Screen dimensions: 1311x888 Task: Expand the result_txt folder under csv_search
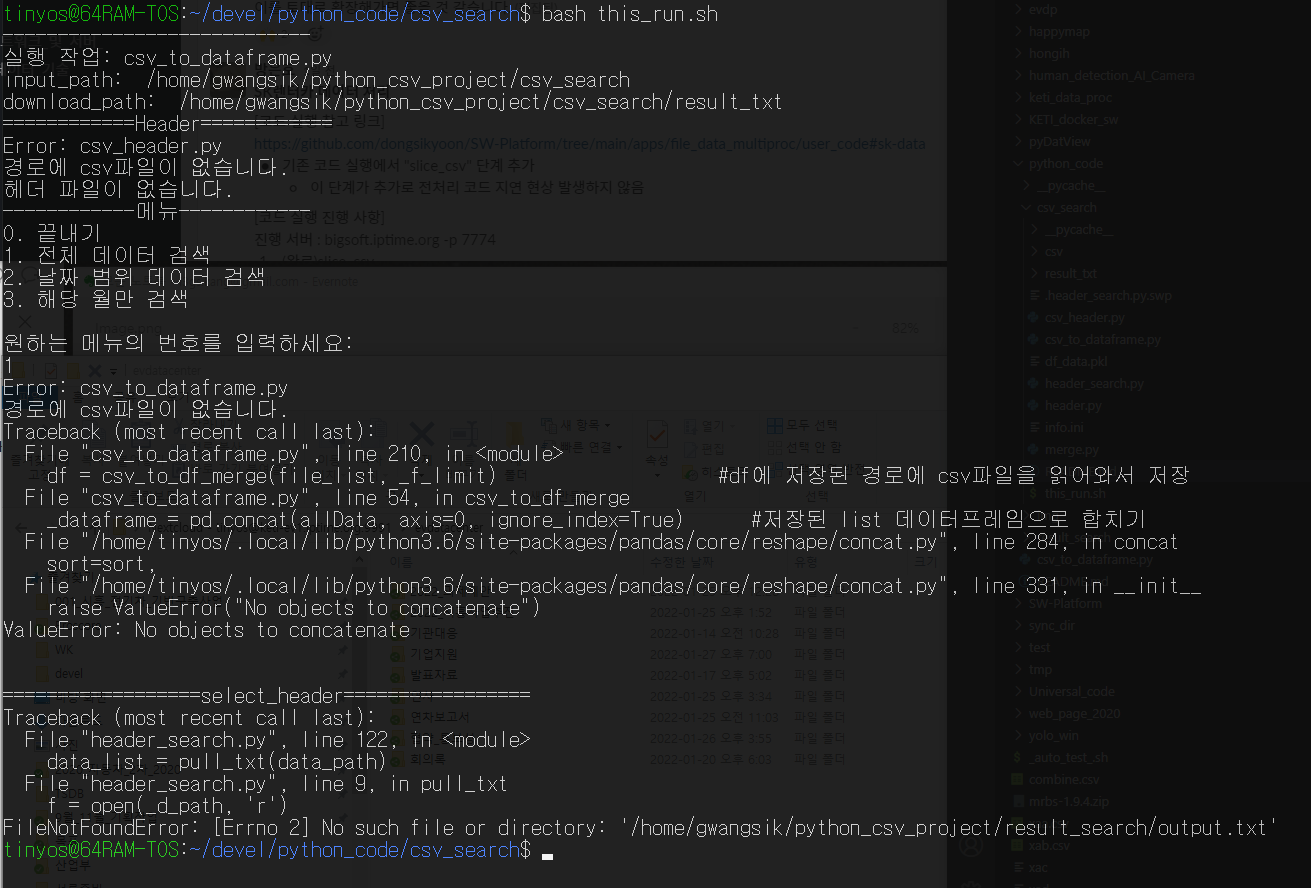pos(1035,273)
